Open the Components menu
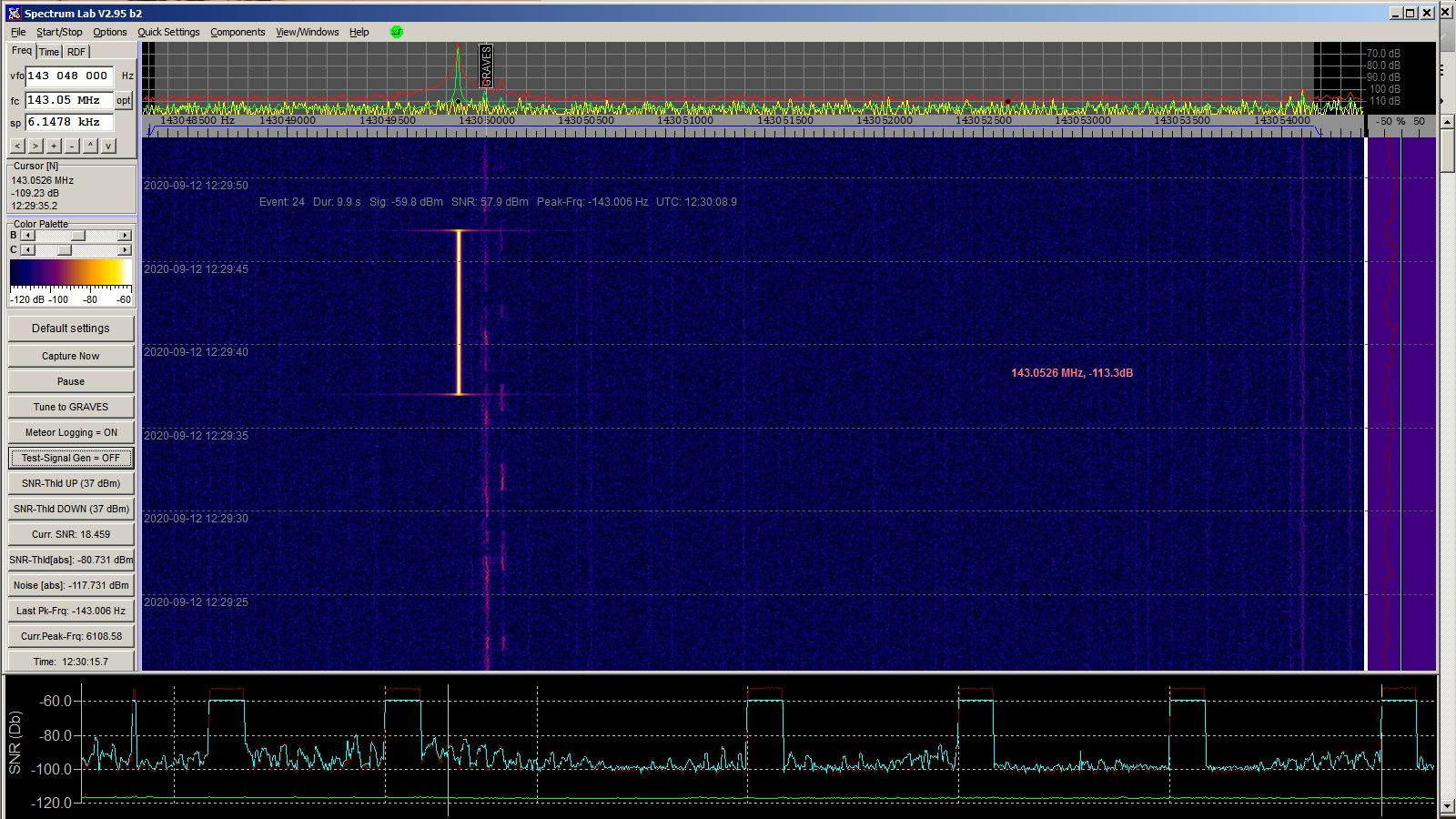1456x819 pixels. pyautogui.click(x=238, y=32)
